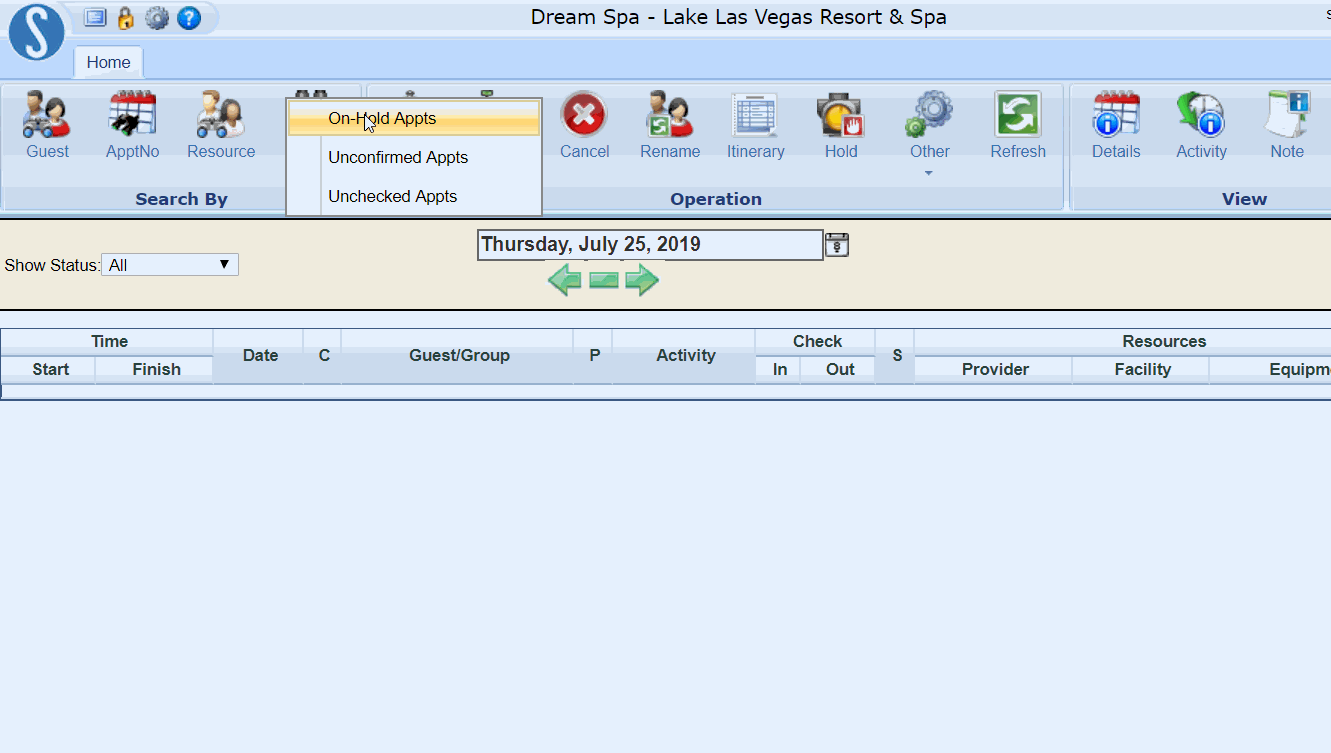The height and width of the screenshot is (753, 1331).
Task: Open the date picker calendar
Action: (x=837, y=244)
